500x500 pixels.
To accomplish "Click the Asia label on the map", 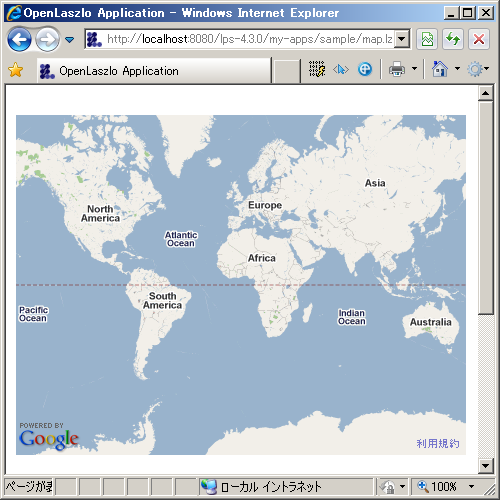I will point(375,183).
